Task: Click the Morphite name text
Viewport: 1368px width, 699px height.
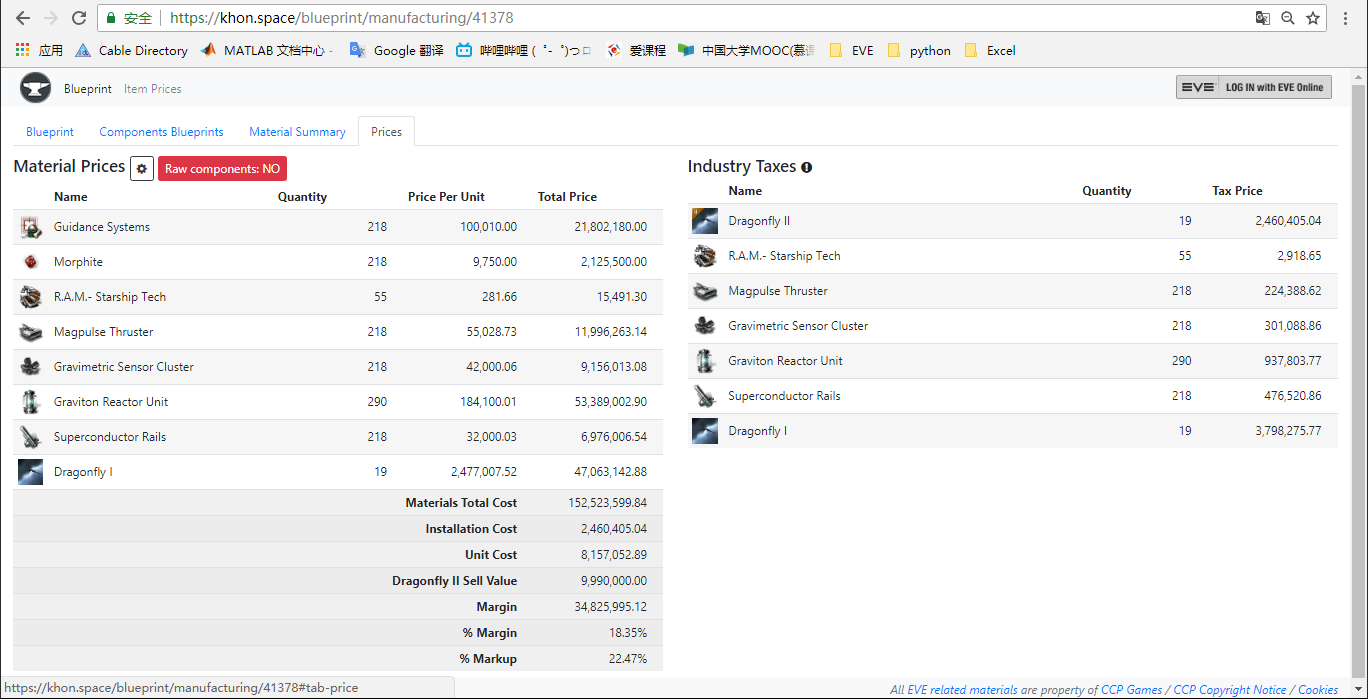Action: click(78, 262)
